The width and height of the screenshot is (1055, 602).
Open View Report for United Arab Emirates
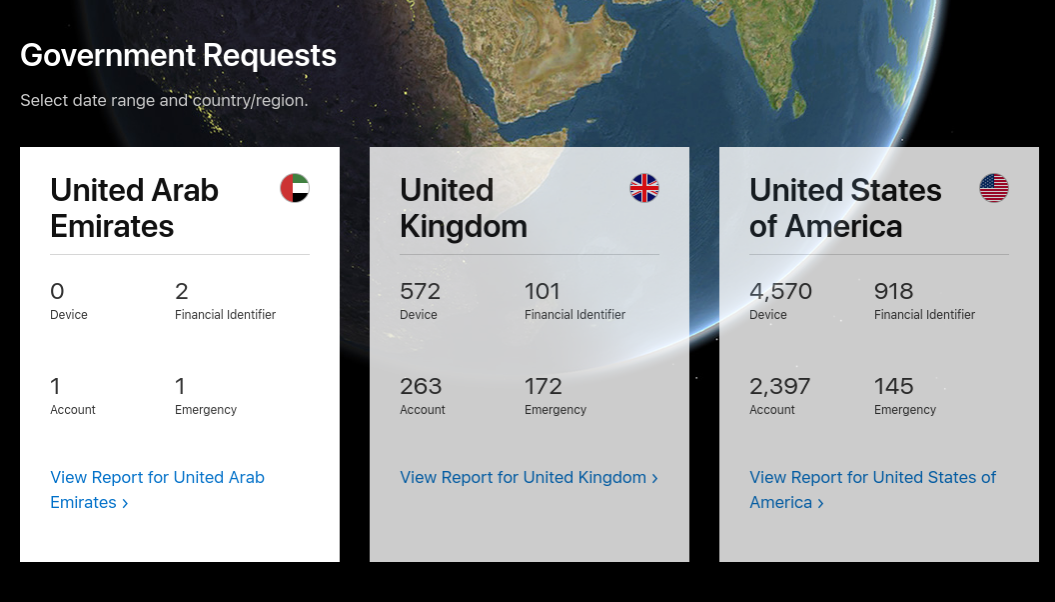coord(157,490)
